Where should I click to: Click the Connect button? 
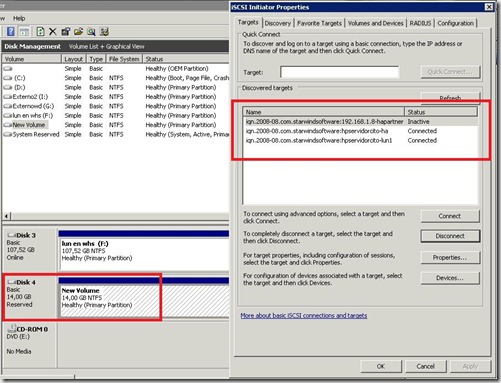point(450,216)
